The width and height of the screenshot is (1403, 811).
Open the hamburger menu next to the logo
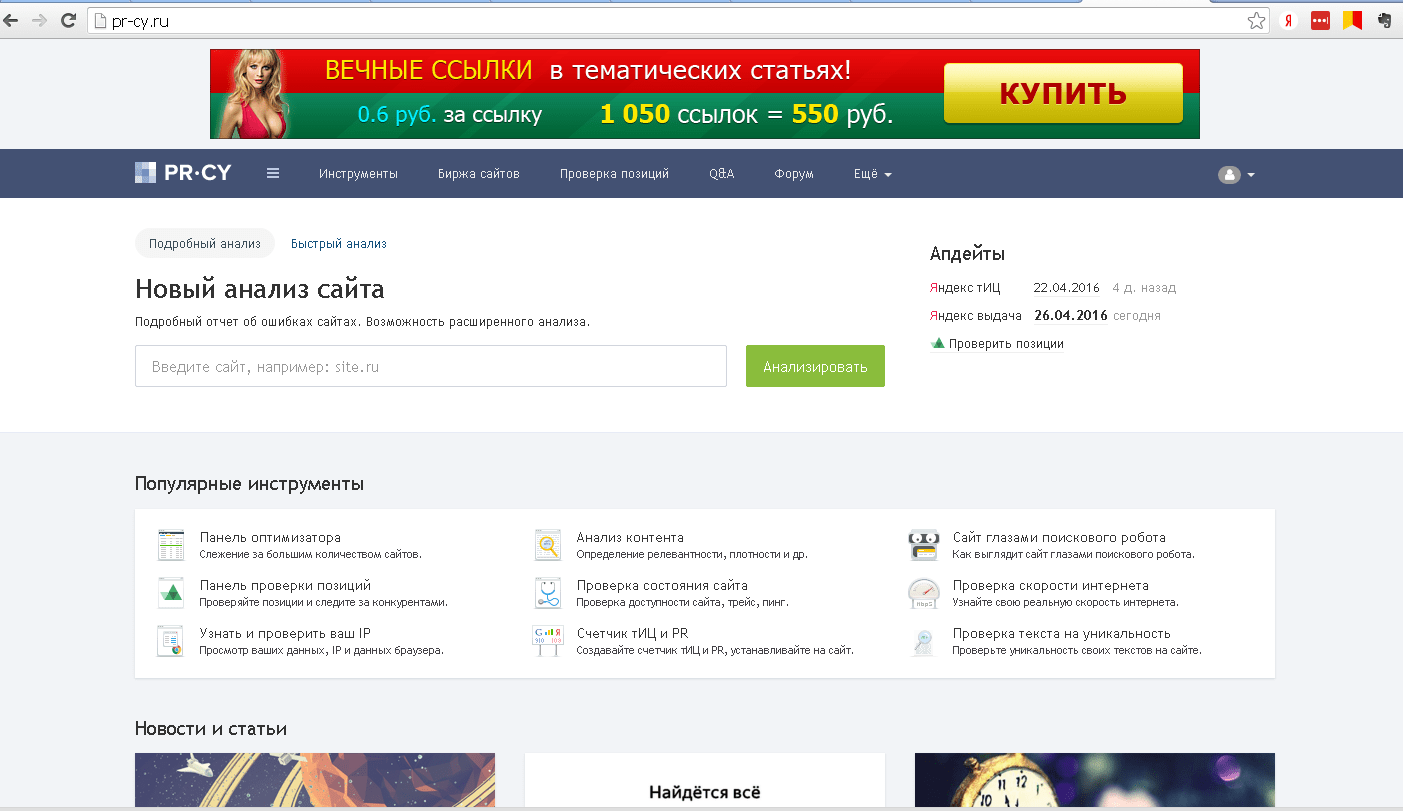pyautogui.click(x=272, y=172)
